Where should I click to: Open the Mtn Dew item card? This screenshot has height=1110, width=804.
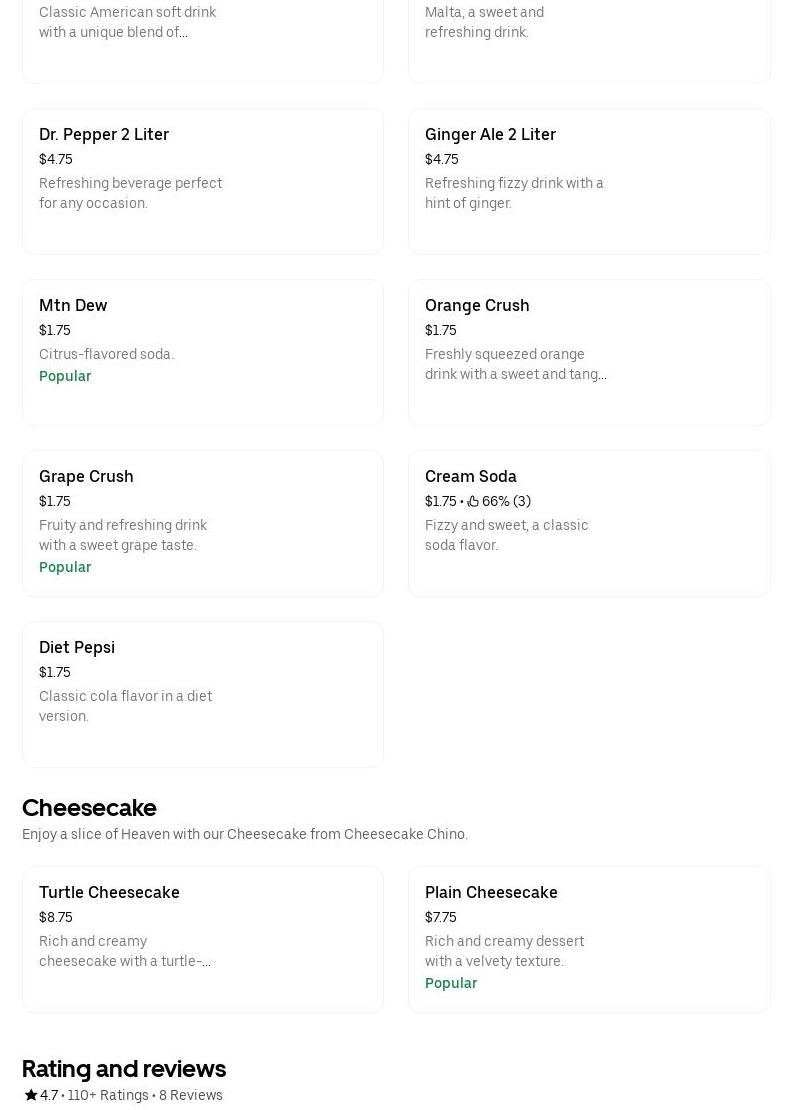point(202,352)
